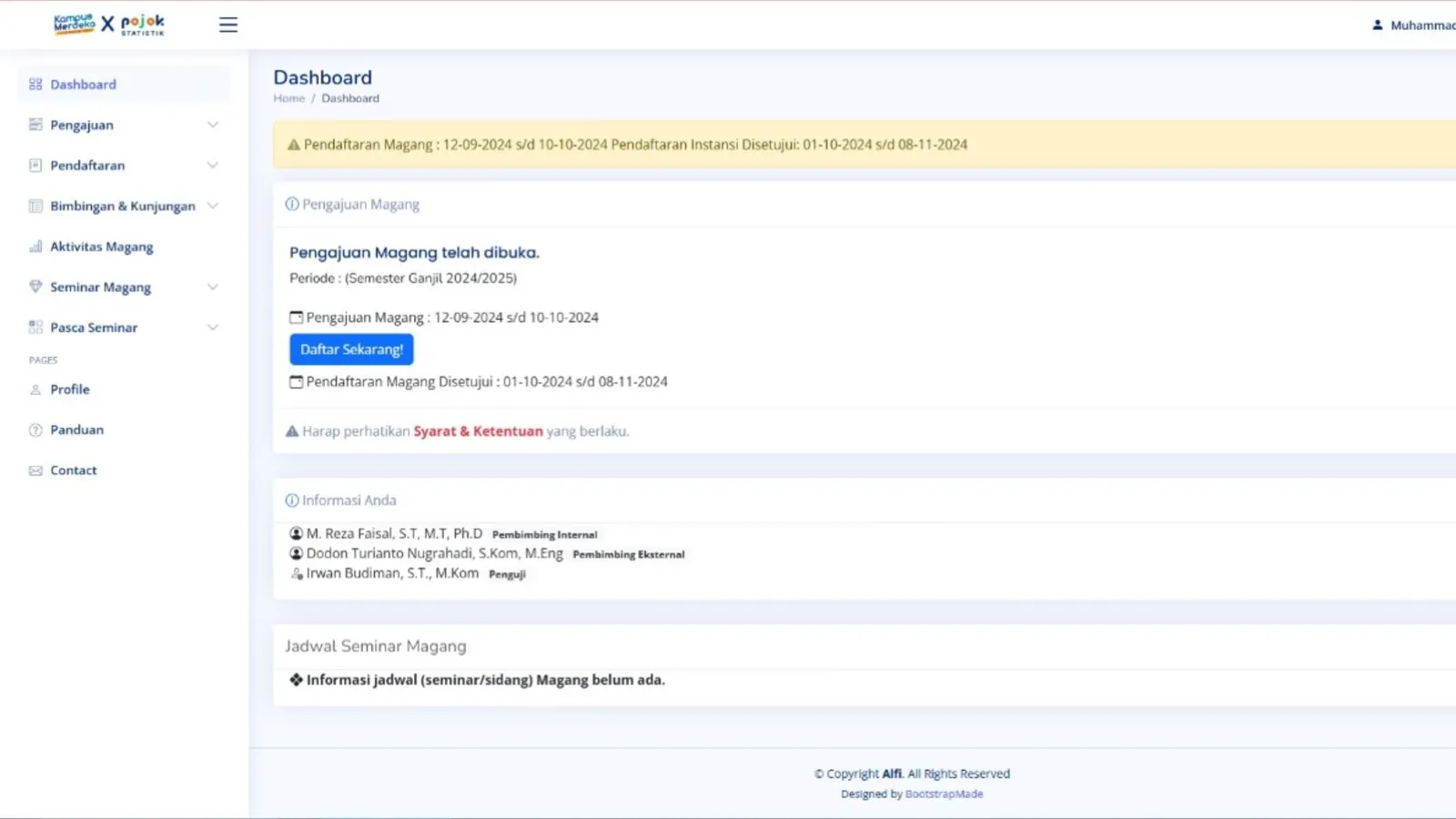Click the info icon beside Informasi Anda
This screenshot has height=819, width=1456.
point(292,500)
